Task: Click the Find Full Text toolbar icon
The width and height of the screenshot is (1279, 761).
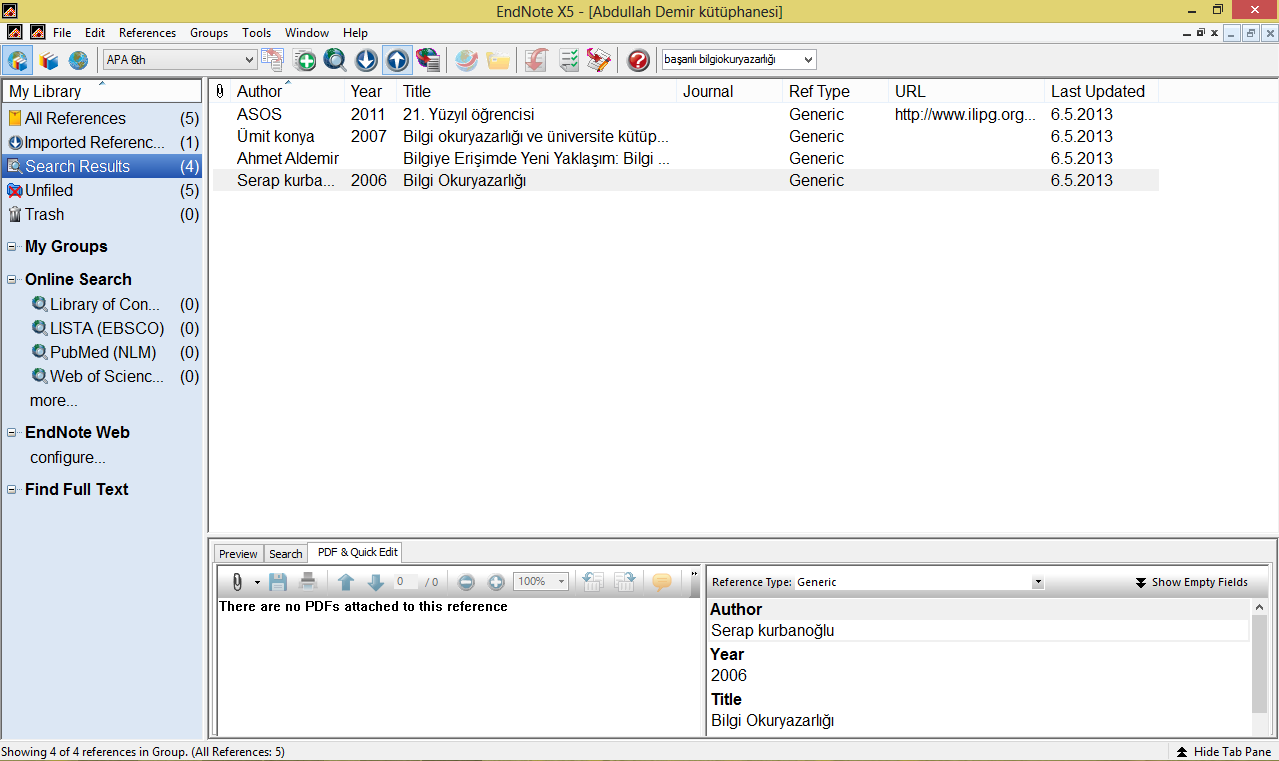Action: pos(428,60)
